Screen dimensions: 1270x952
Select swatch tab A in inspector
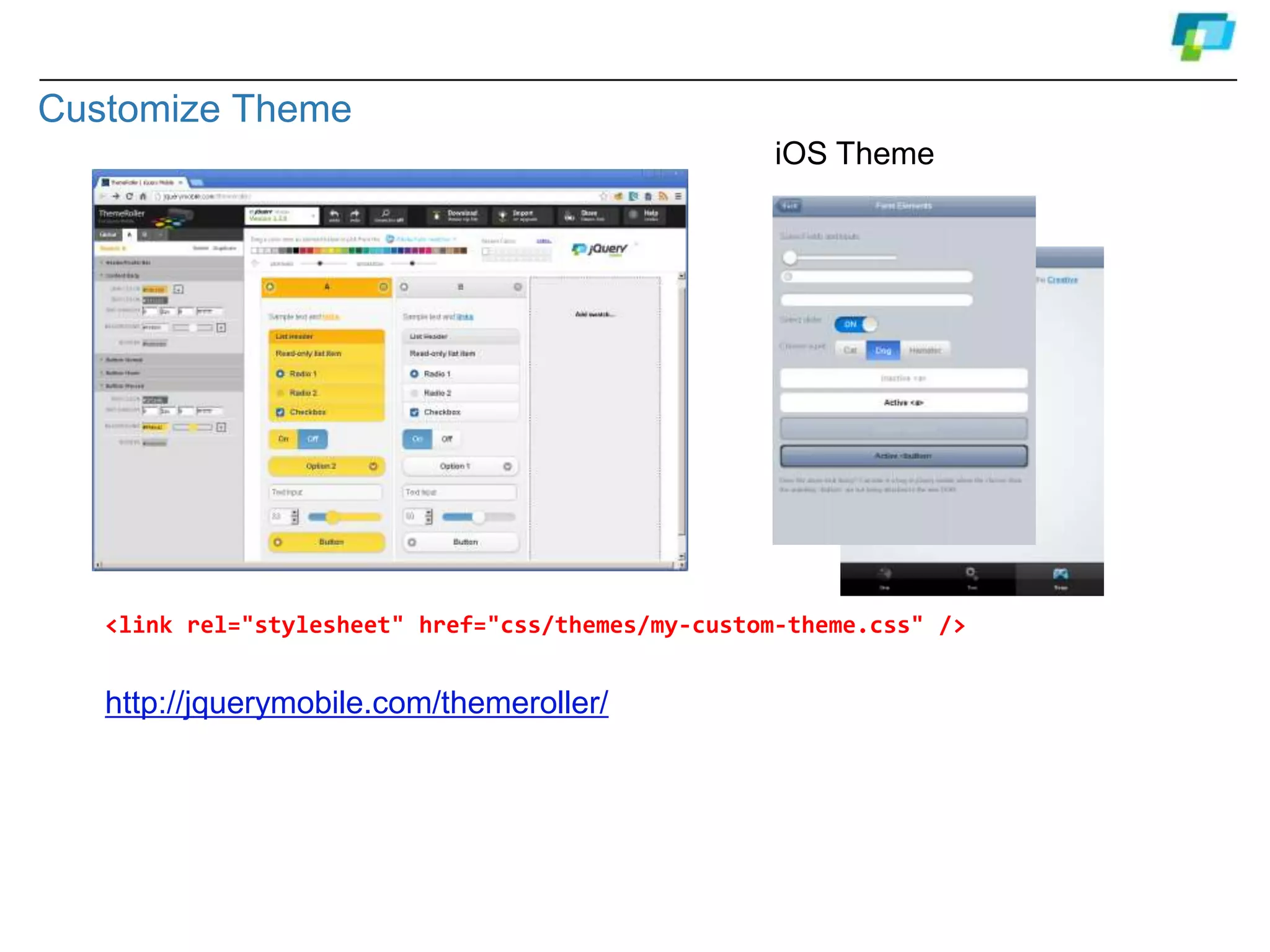coord(129,235)
